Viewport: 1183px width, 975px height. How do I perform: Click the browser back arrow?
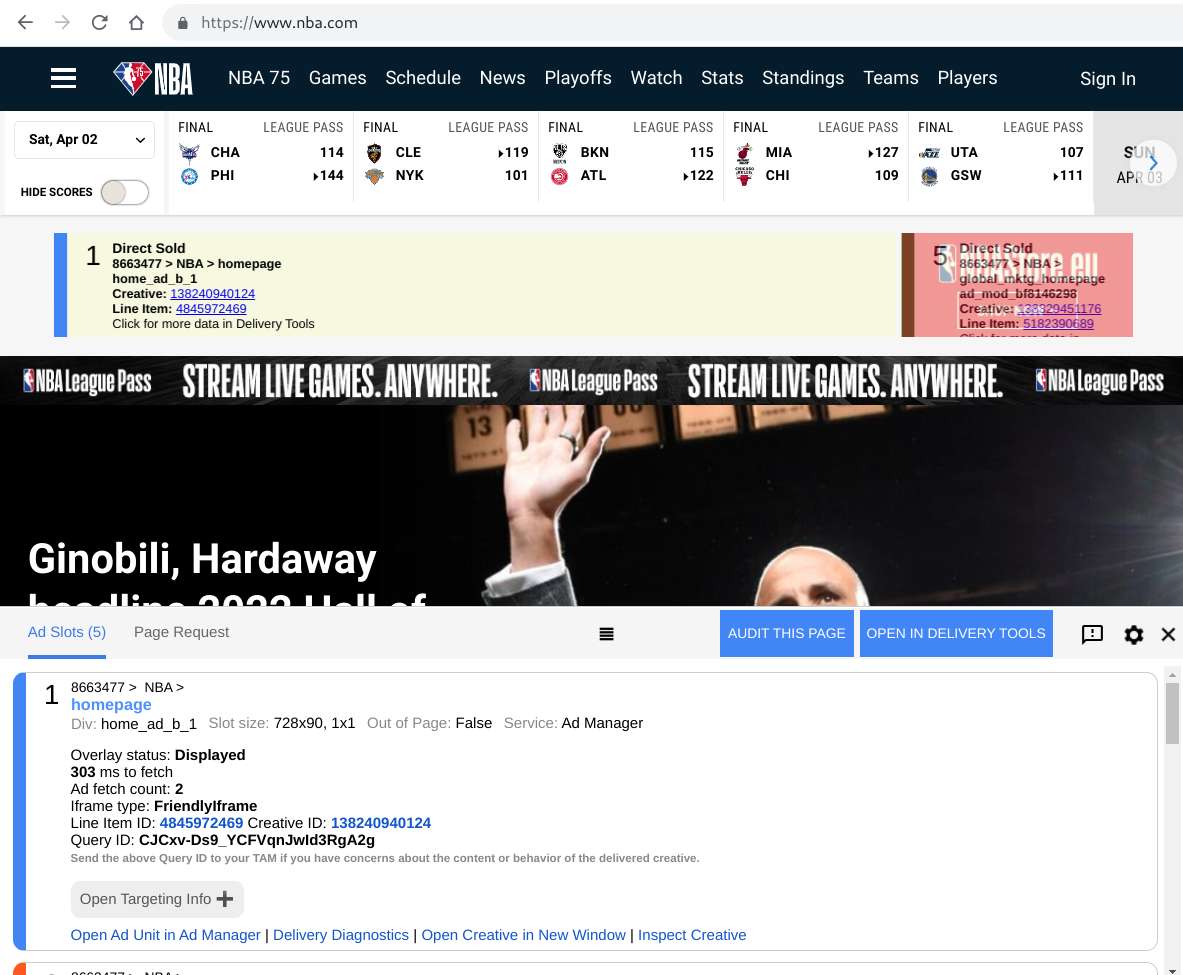(x=25, y=23)
